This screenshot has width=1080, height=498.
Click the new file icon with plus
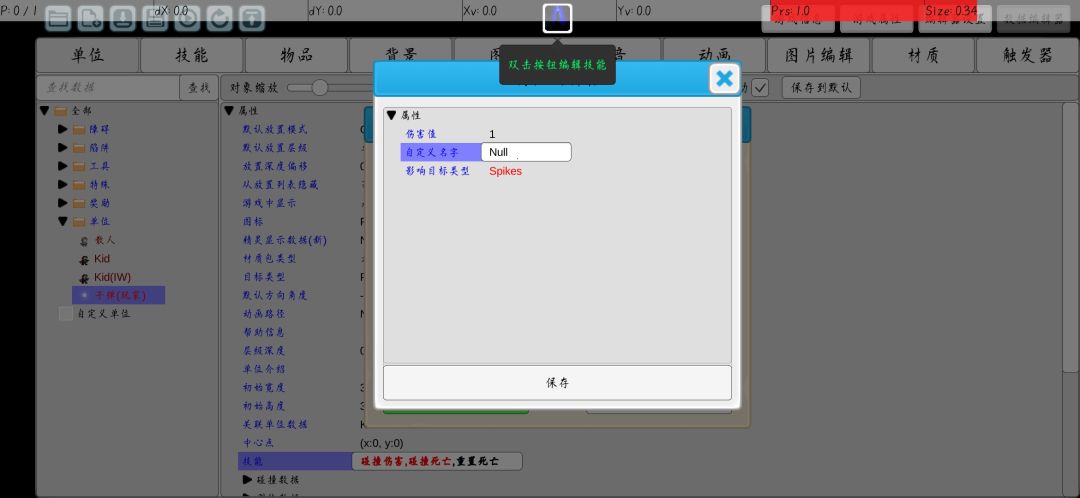(x=90, y=19)
